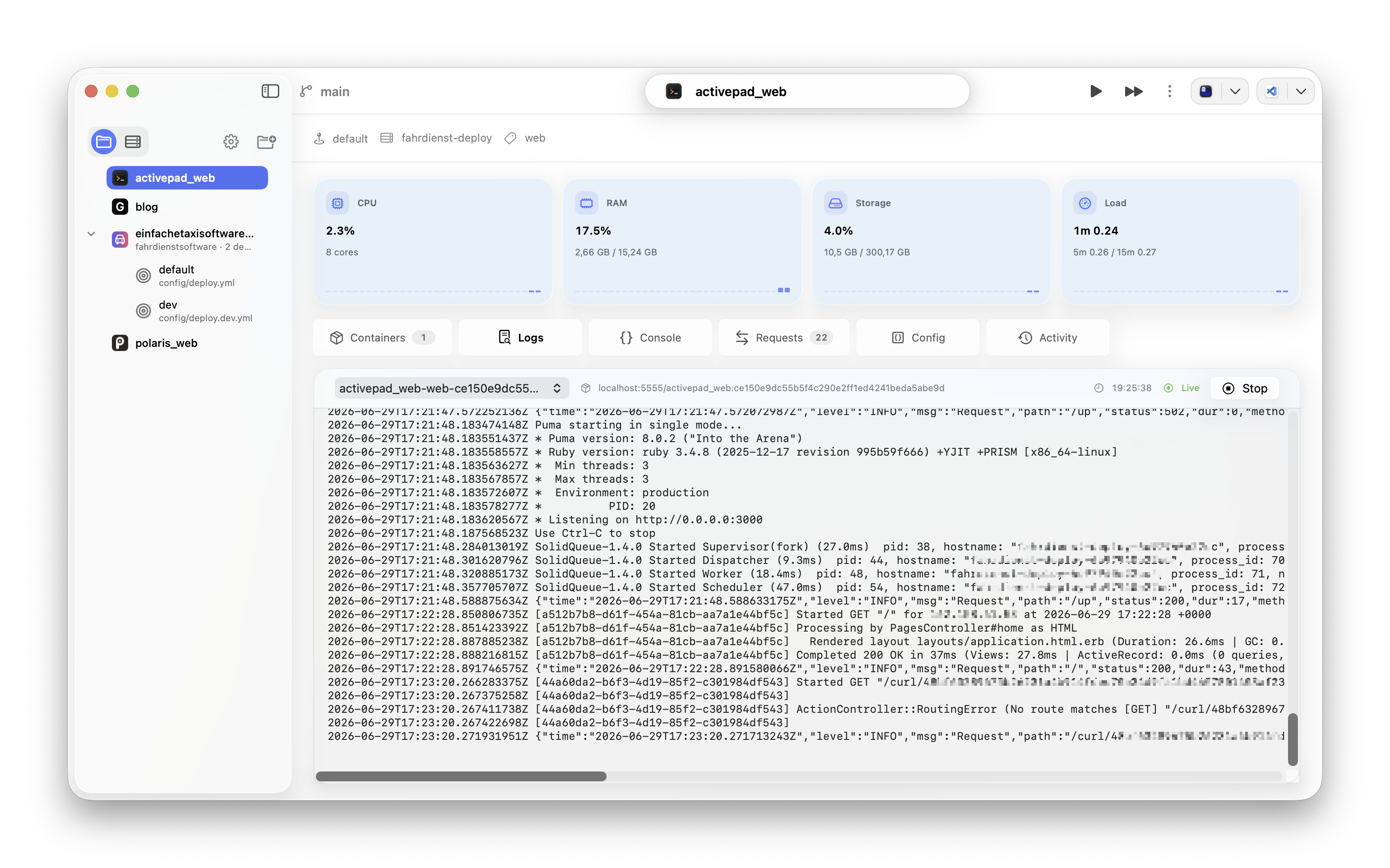Expand editor dropdown chevron
1390x868 pixels.
coord(1301,91)
